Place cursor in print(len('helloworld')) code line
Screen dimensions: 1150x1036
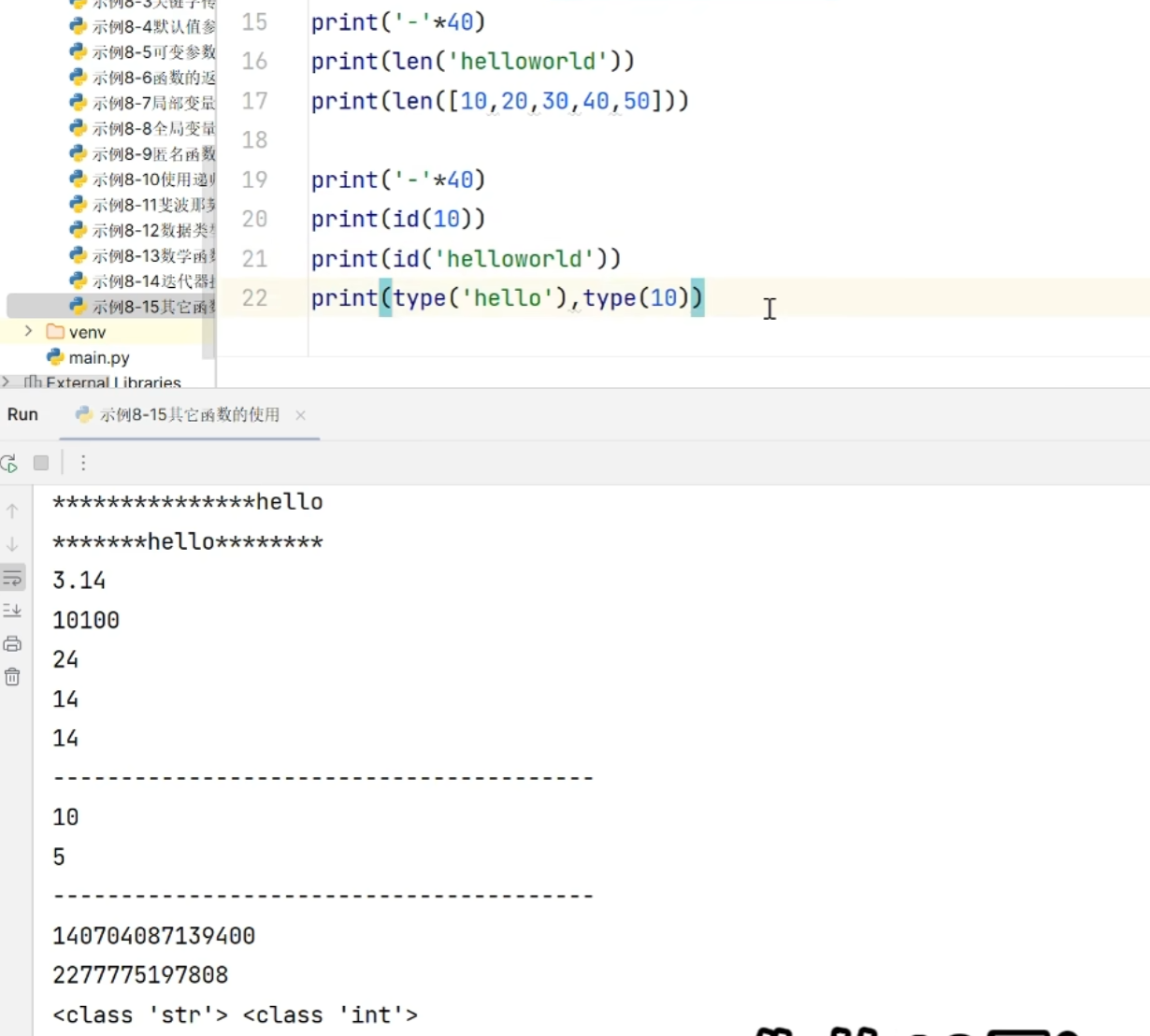(x=473, y=62)
